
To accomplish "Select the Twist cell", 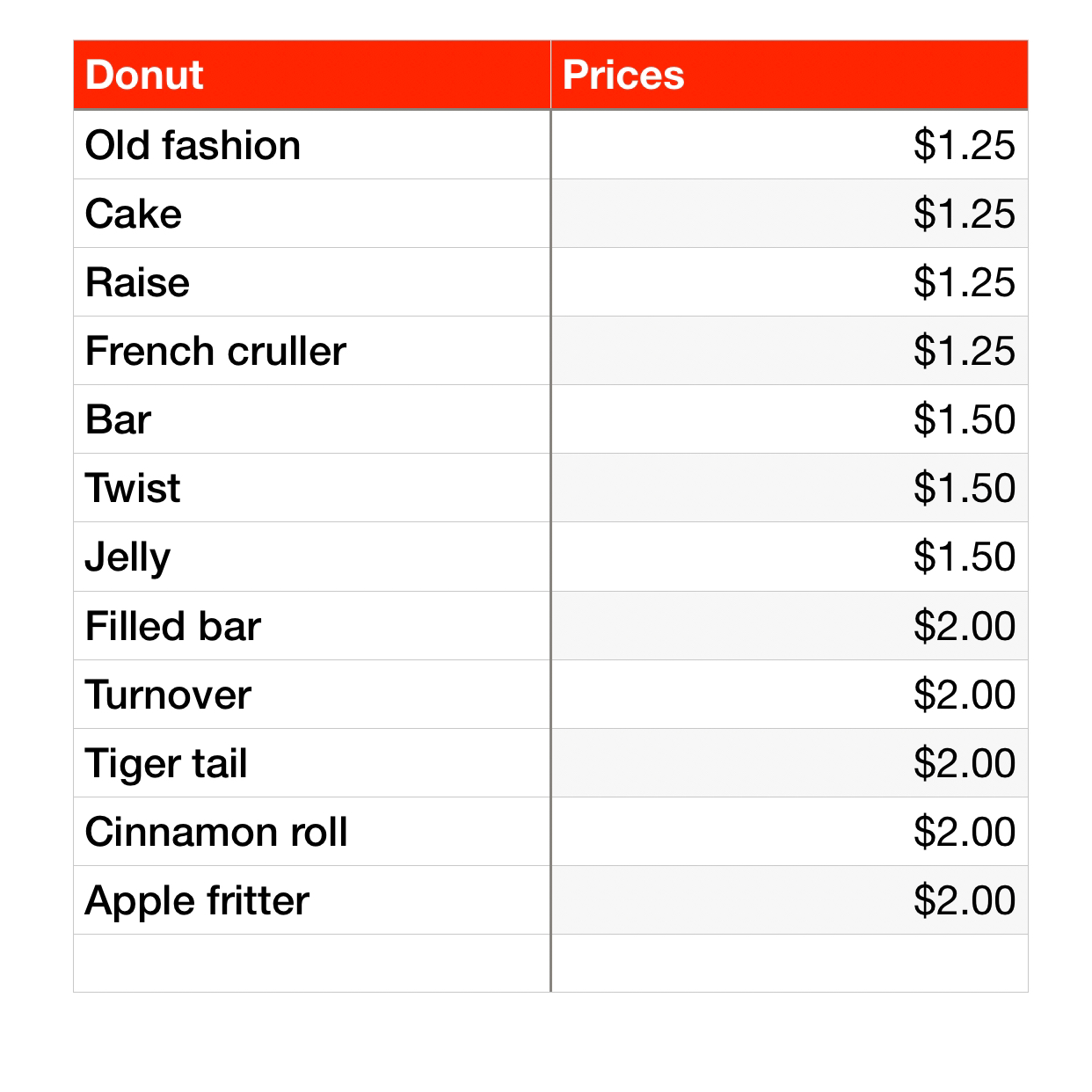I will 312,488.
